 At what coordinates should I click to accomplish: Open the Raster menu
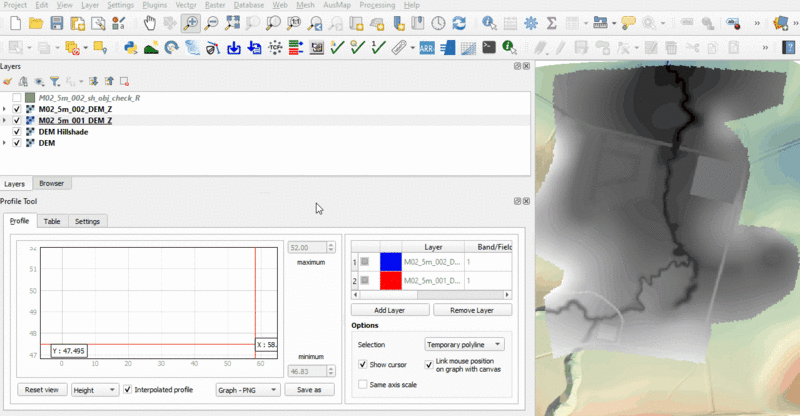(215, 5)
